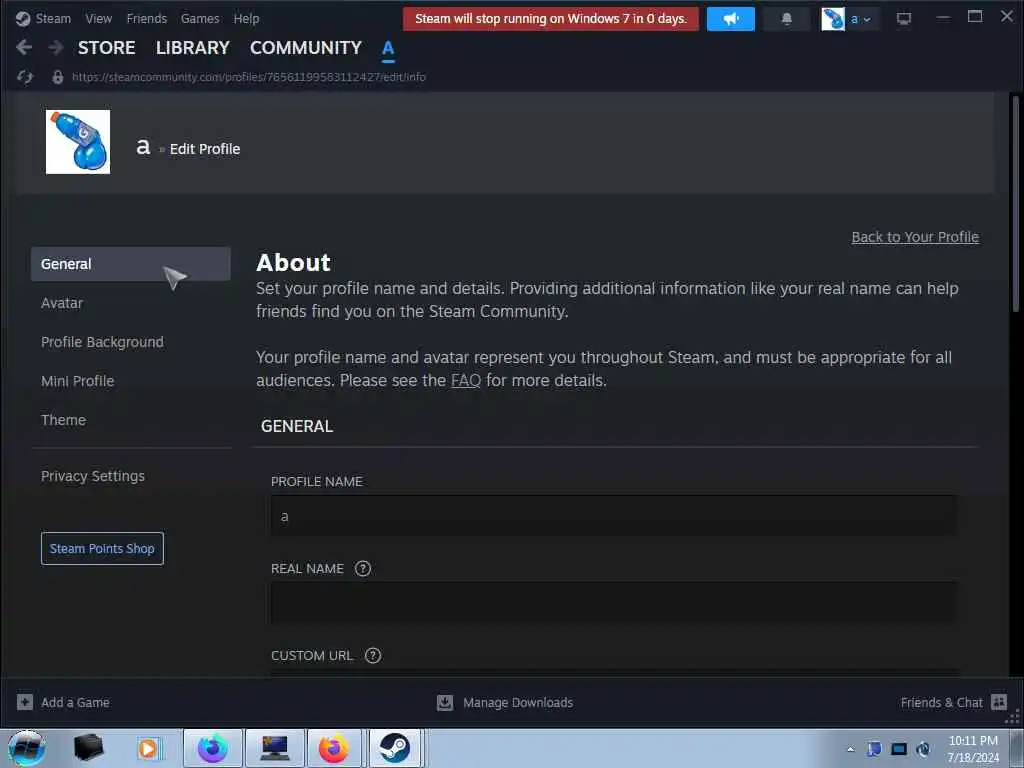This screenshot has width=1024, height=768.
Task: Open the orange Firefox taskbar icon
Action: click(x=334, y=748)
